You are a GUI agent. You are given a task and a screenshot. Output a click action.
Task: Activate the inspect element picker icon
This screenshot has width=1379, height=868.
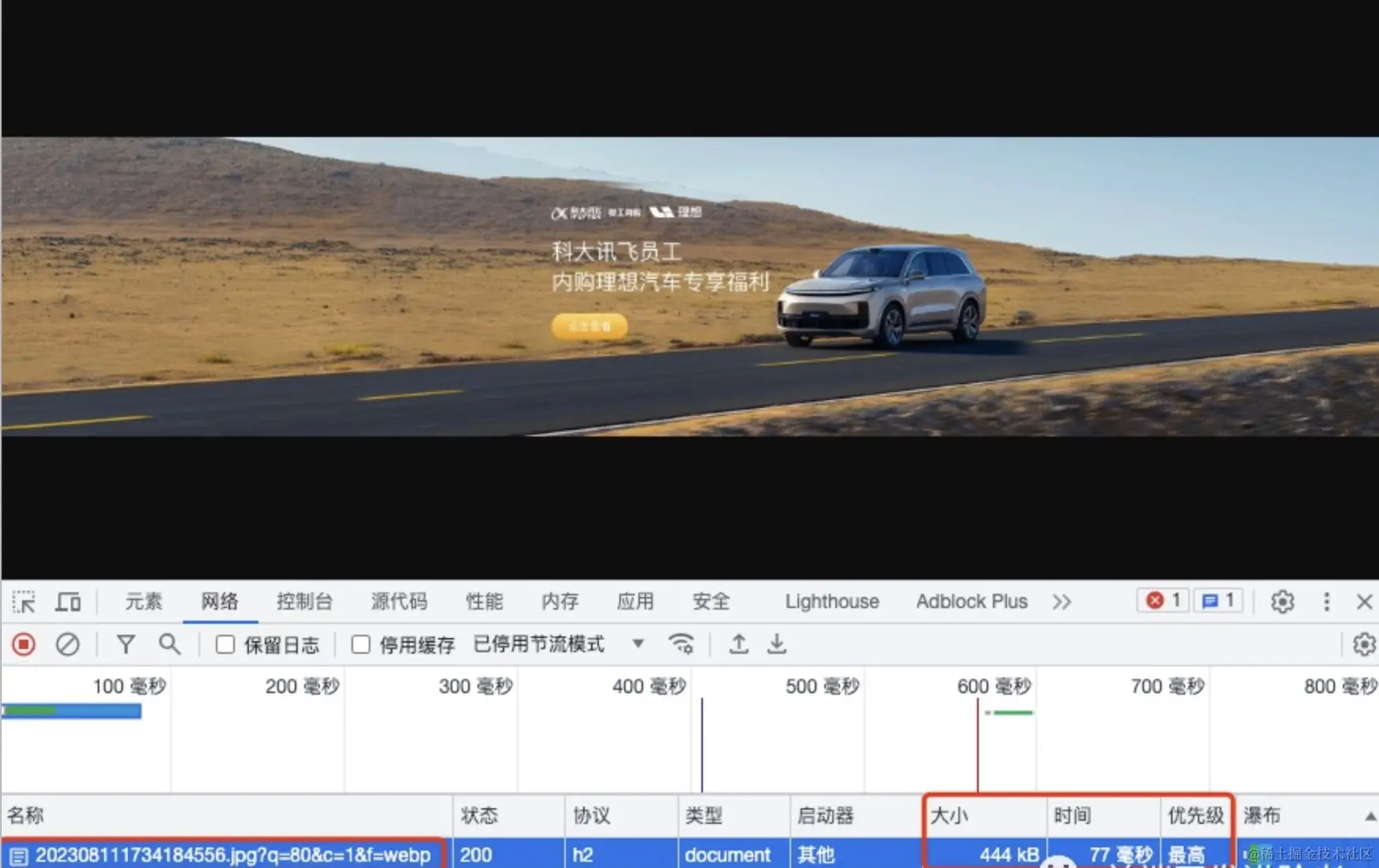24,603
